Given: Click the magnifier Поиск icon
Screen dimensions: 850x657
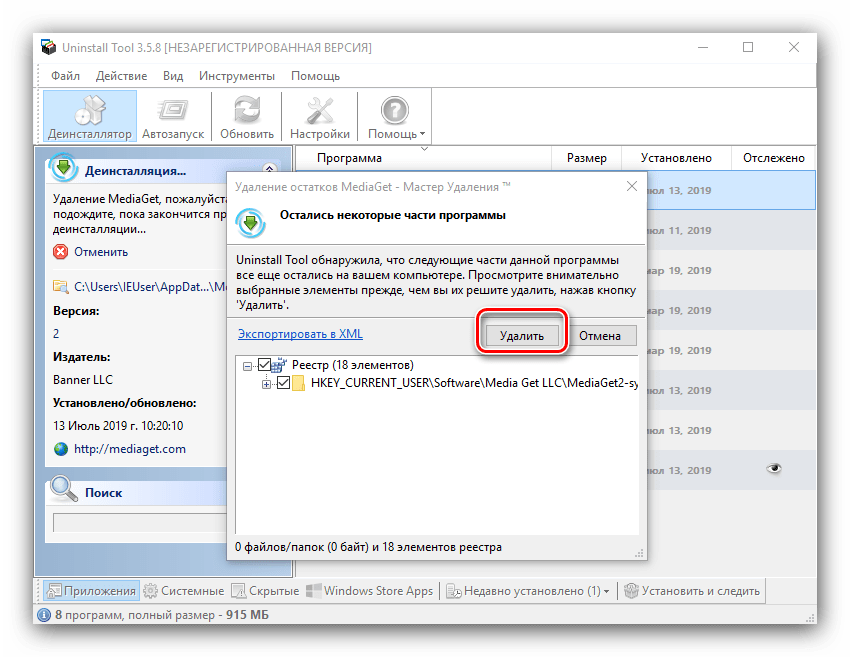Looking at the screenshot, I should 63,489.
